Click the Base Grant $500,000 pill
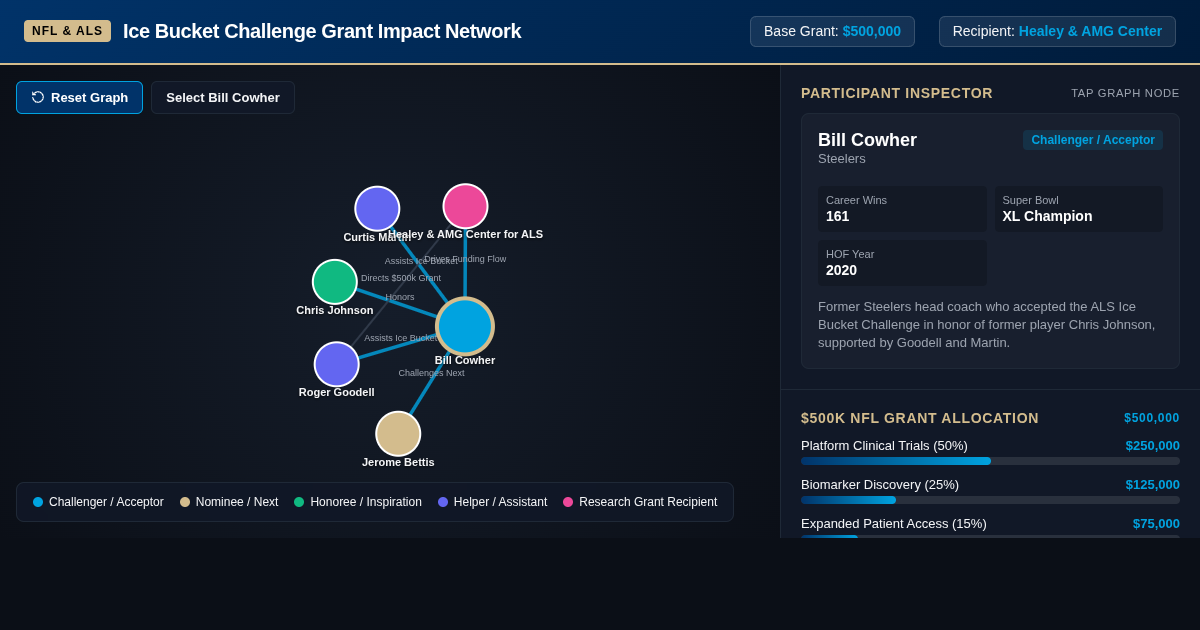The width and height of the screenshot is (1200, 630). pyautogui.click(x=832, y=31)
